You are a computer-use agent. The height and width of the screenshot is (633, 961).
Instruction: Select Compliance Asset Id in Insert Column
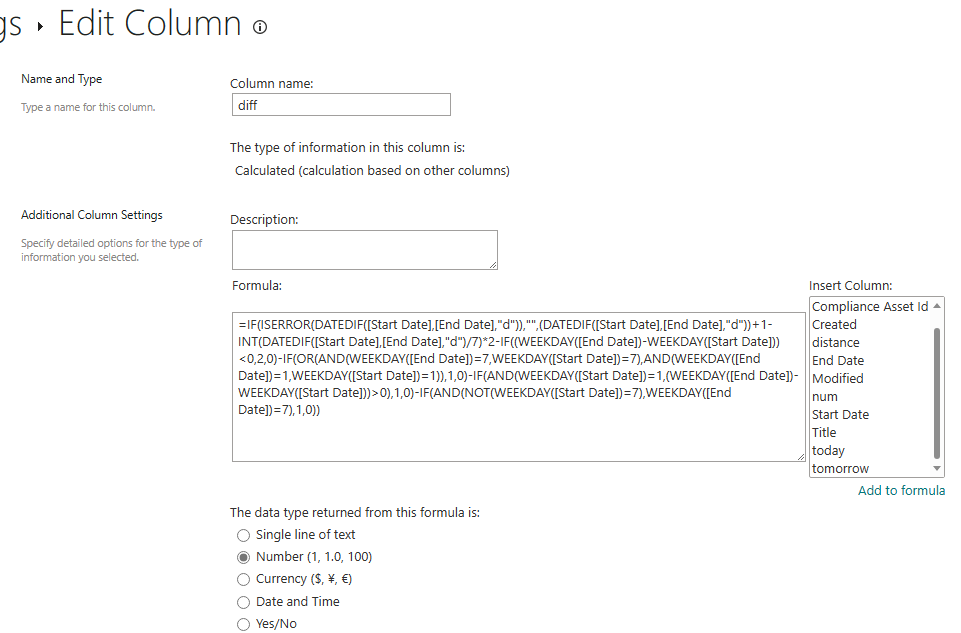870,306
